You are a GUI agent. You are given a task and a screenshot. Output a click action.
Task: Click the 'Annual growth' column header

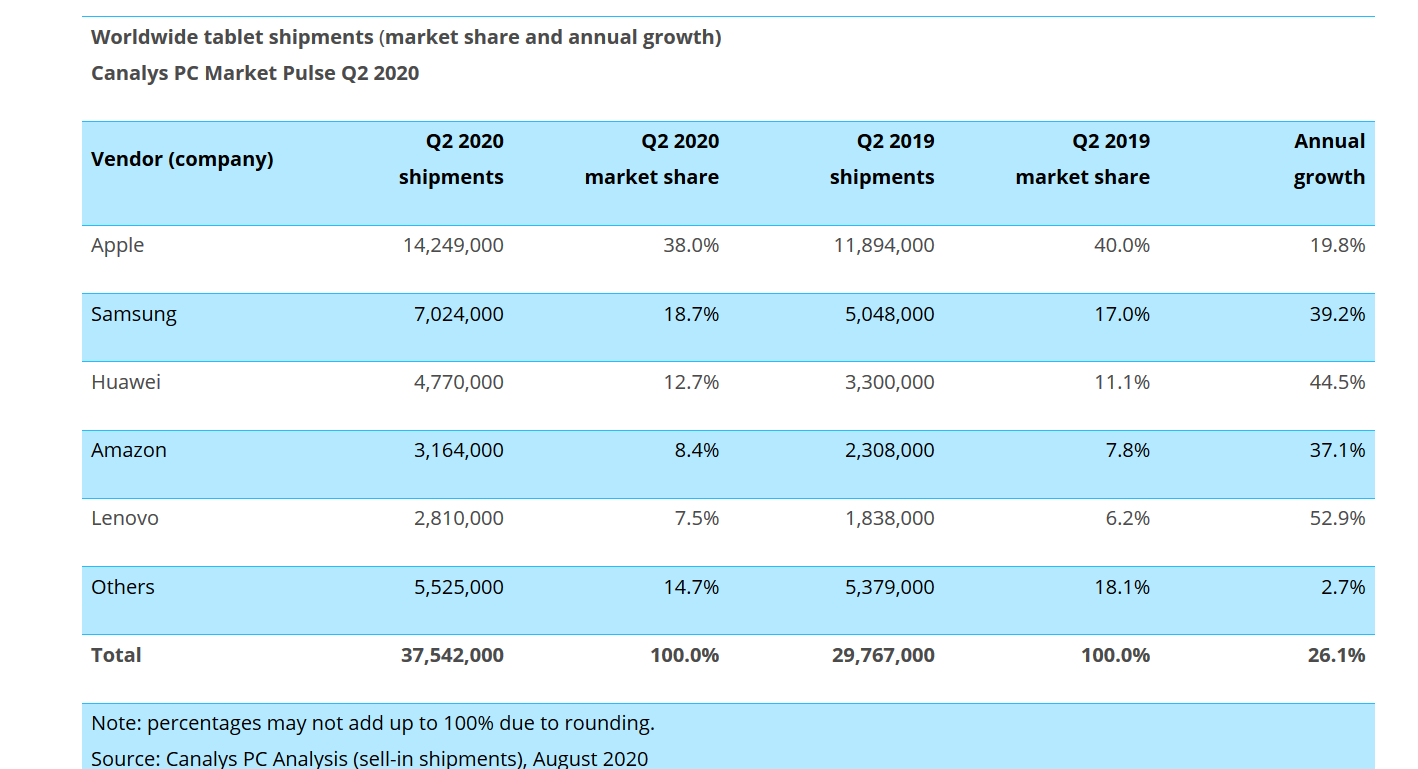[x=1329, y=159]
